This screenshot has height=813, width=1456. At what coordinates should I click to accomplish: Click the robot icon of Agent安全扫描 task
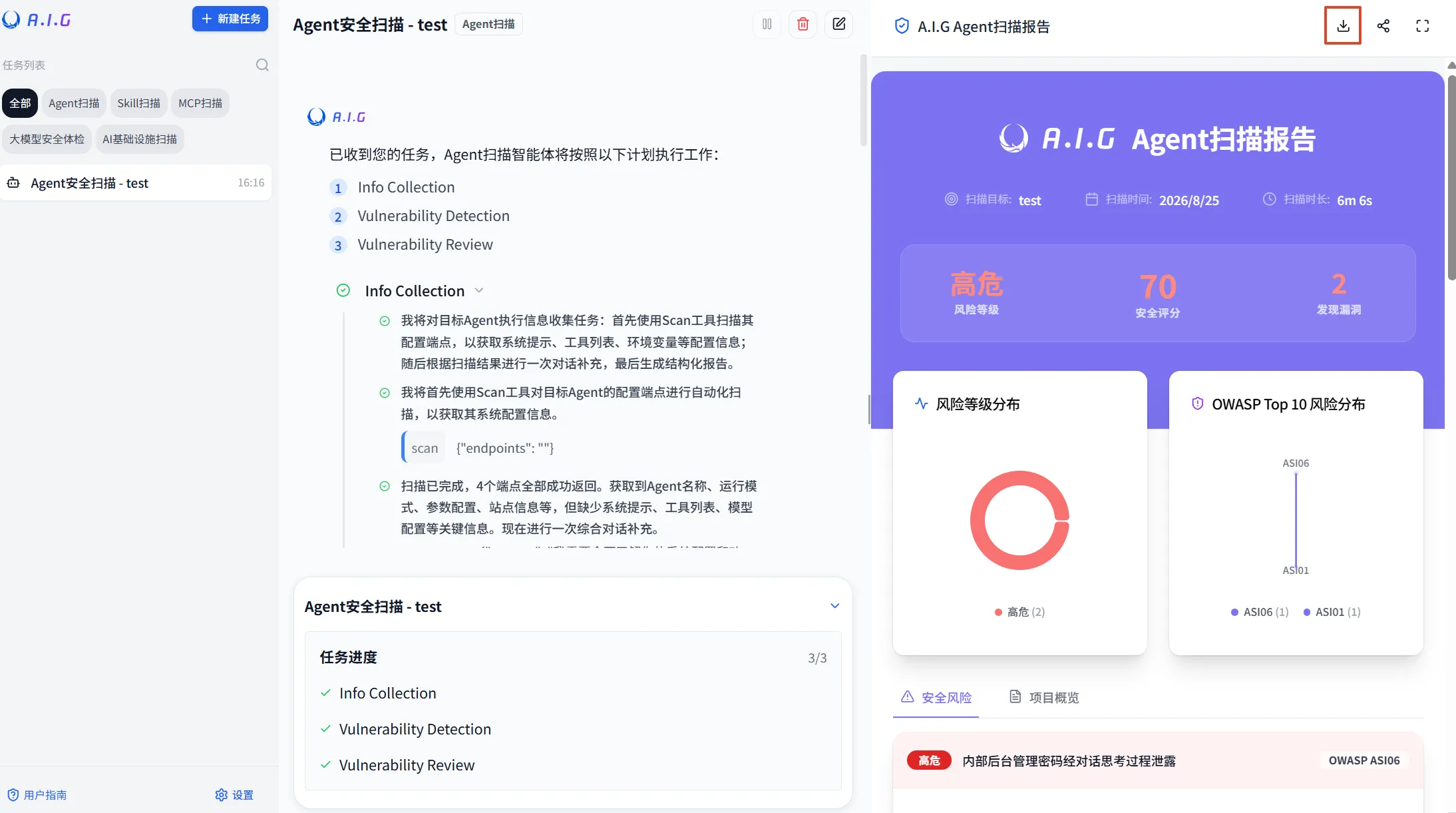pos(13,182)
